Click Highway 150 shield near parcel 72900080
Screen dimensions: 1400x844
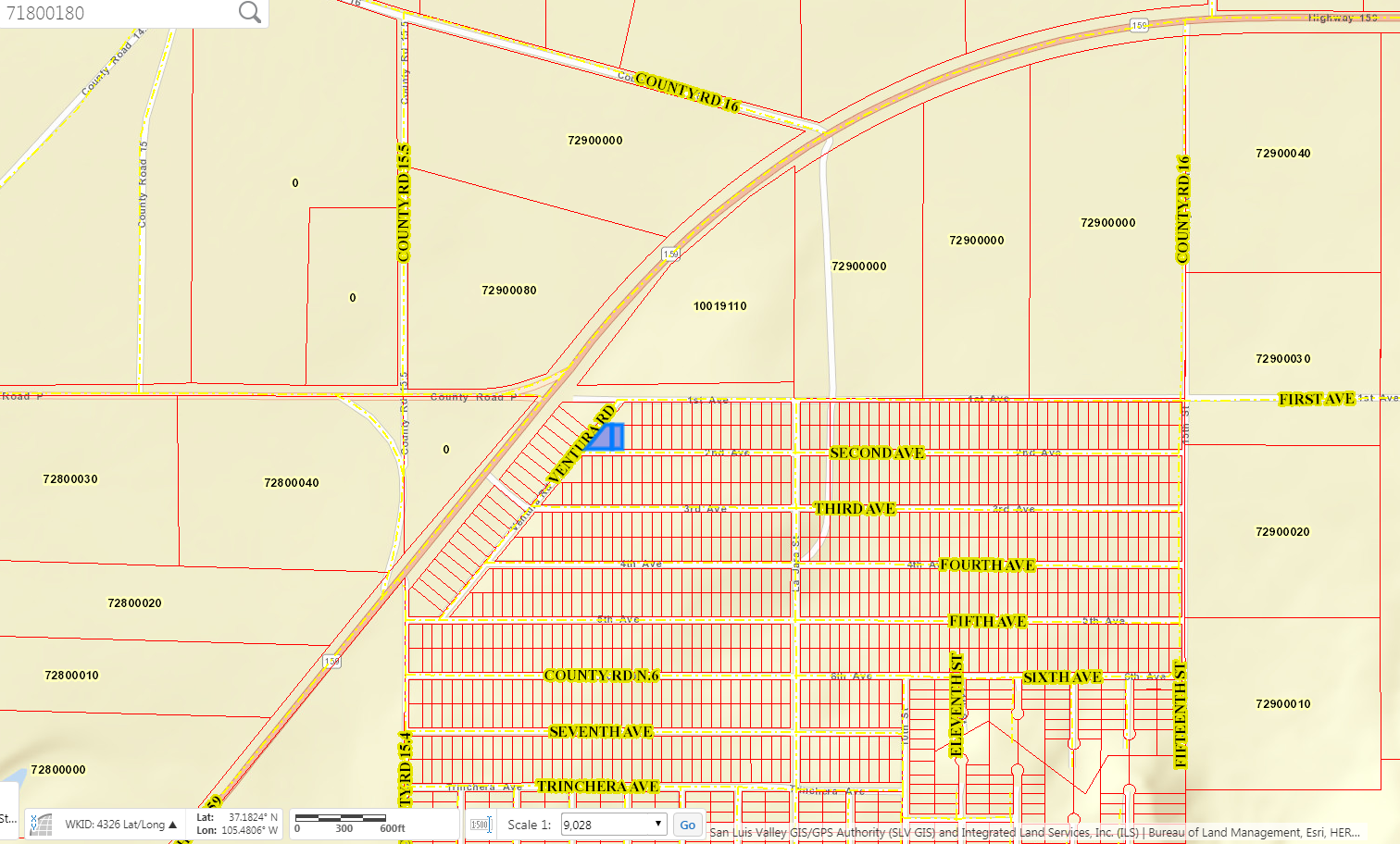point(670,254)
